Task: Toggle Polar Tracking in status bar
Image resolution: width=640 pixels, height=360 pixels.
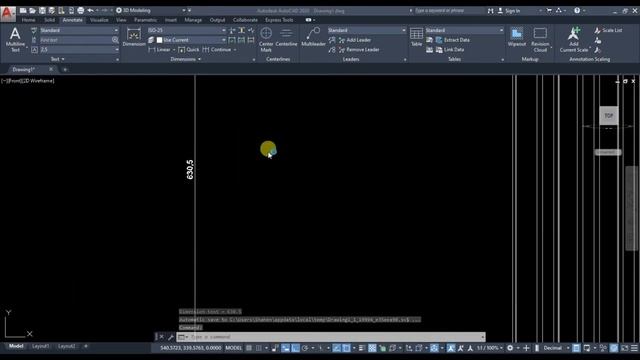Action: [305, 348]
